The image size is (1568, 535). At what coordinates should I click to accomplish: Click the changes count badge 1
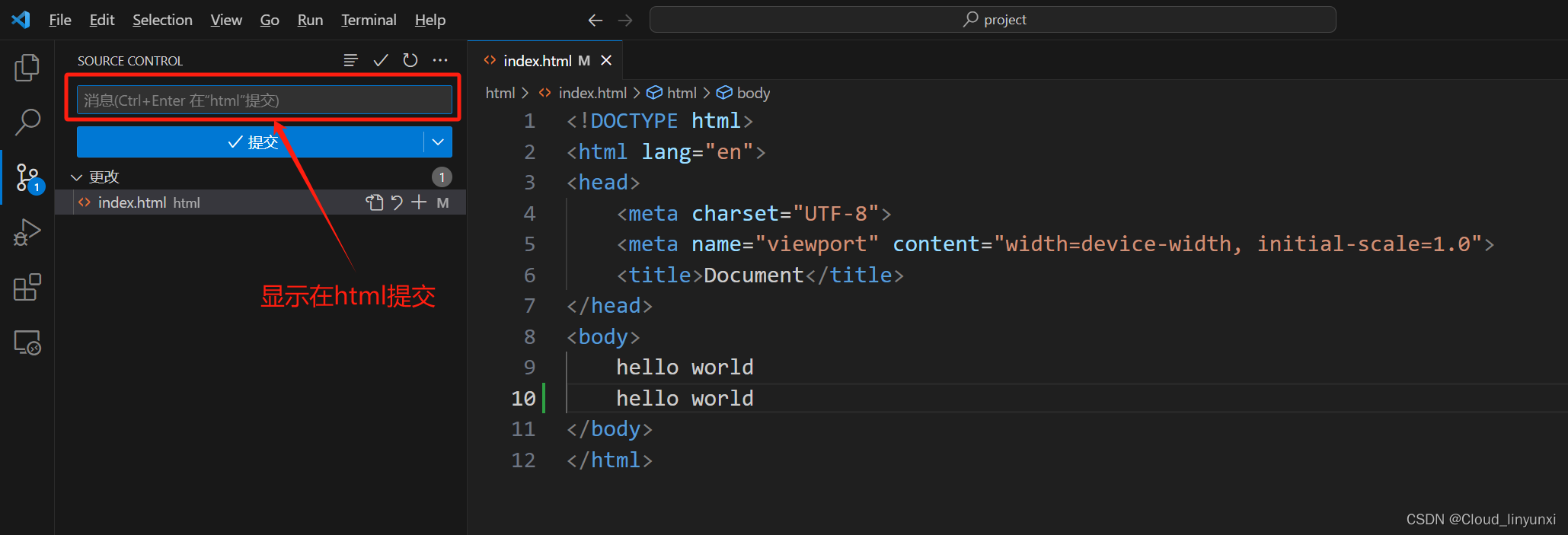click(x=442, y=177)
